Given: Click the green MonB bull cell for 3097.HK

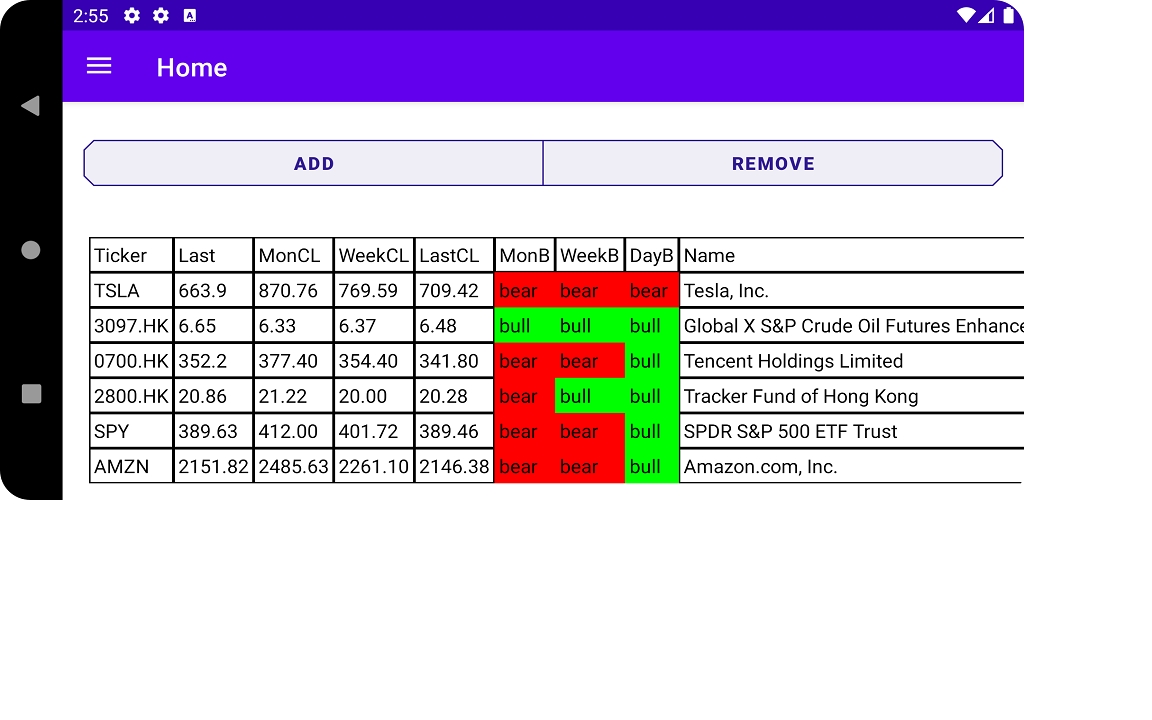Looking at the screenshot, I should pos(525,326).
